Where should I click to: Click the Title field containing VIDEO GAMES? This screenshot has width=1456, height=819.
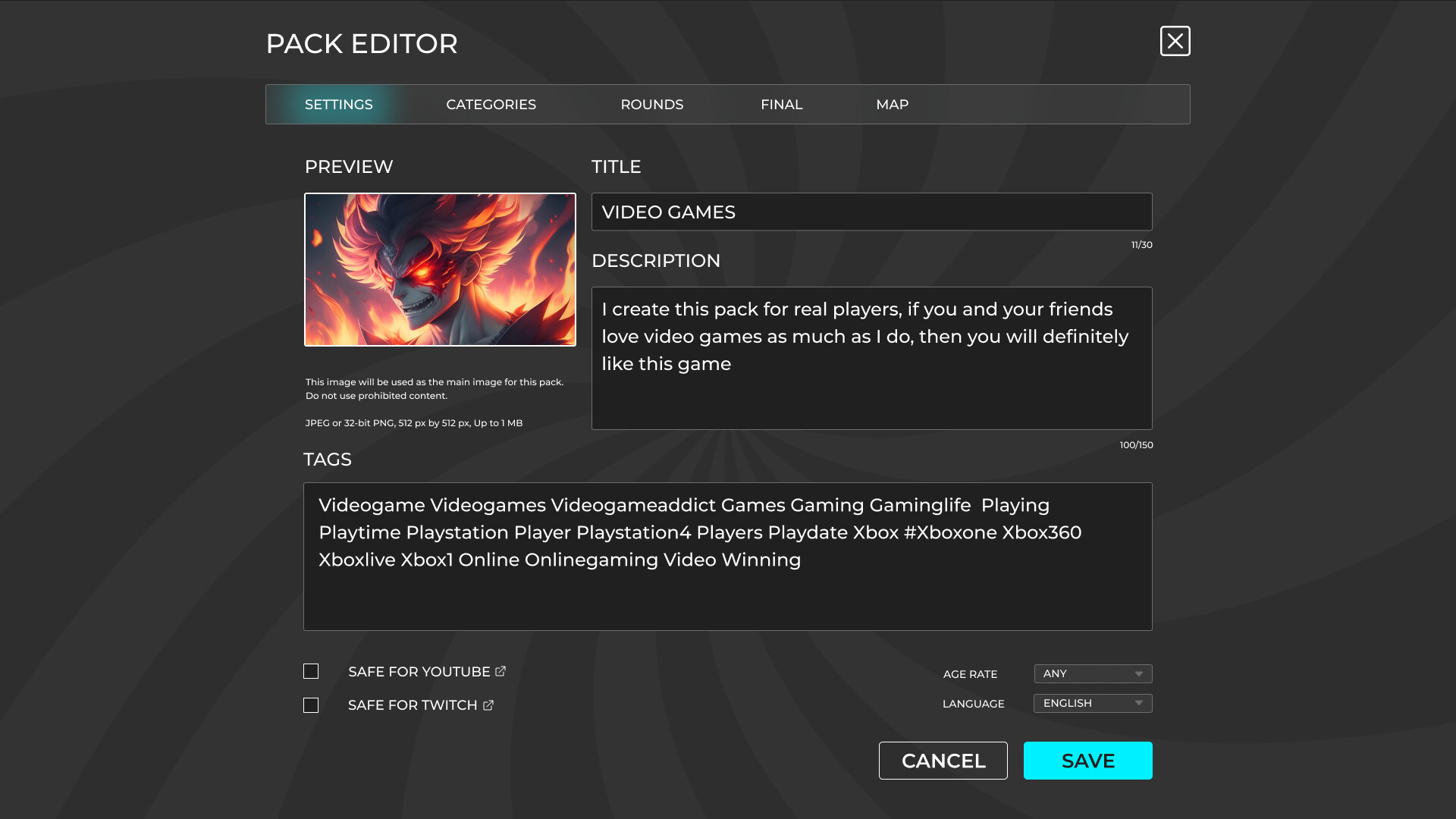(871, 212)
